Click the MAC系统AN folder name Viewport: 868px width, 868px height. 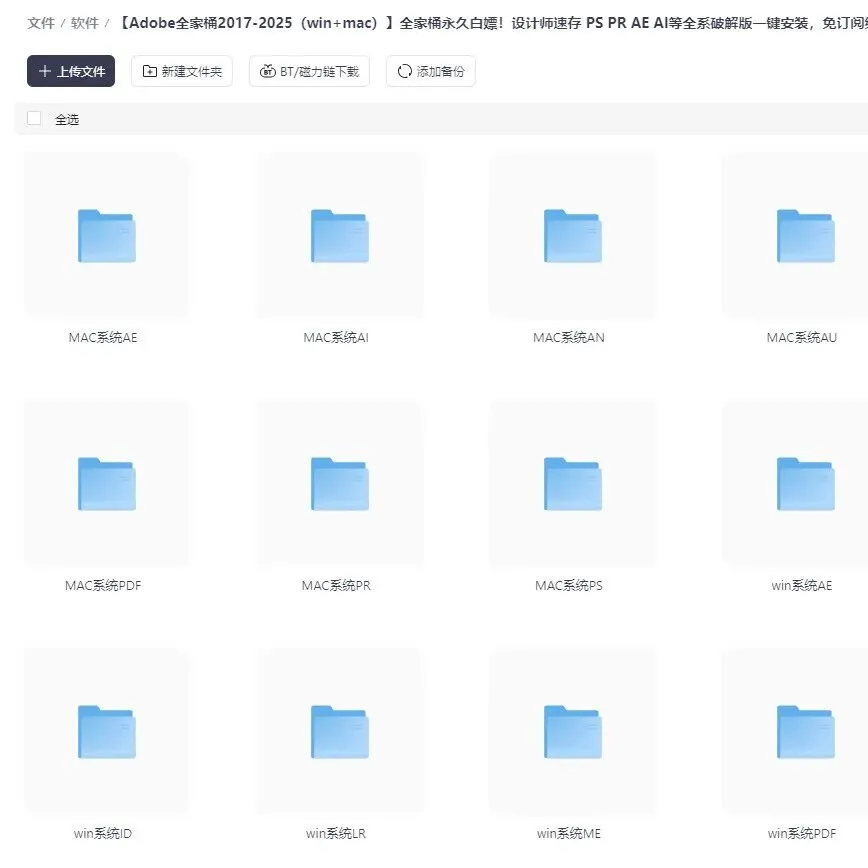click(x=569, y=337)
